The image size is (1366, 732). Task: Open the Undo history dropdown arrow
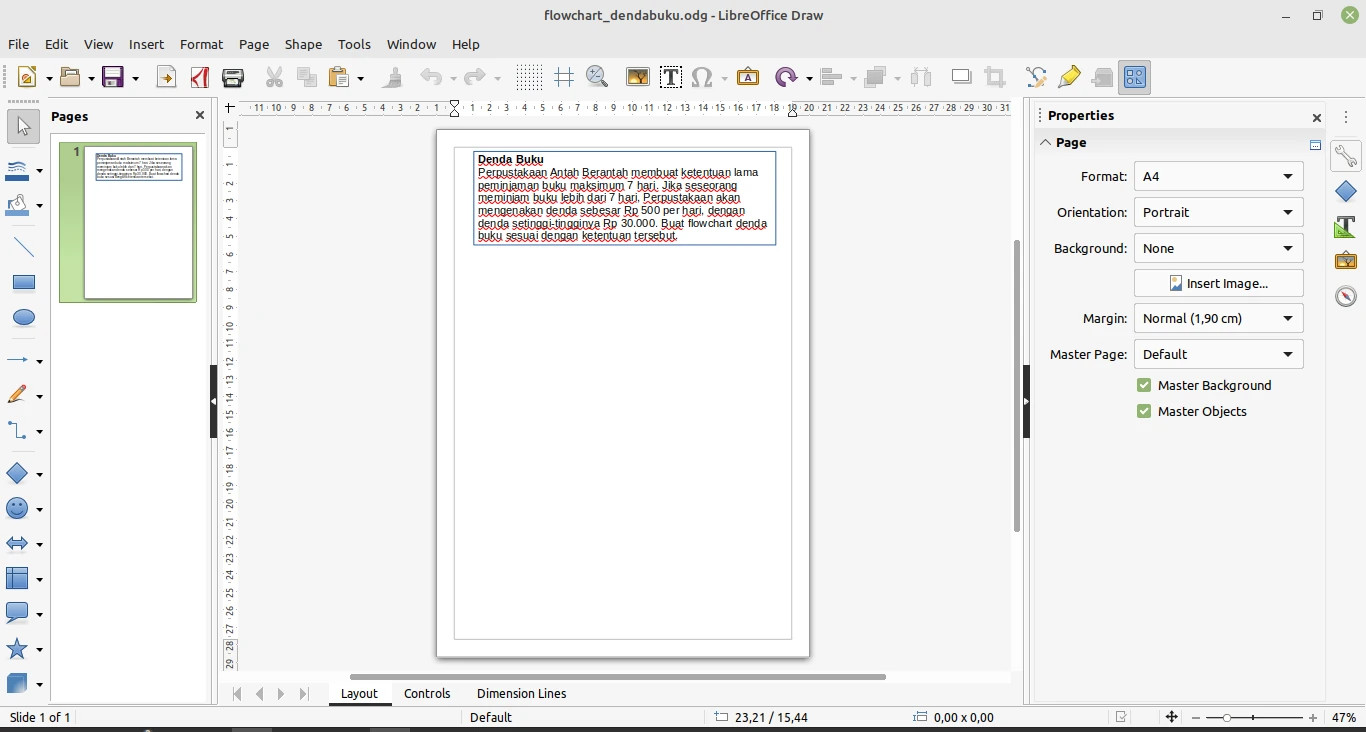[453, 78]
